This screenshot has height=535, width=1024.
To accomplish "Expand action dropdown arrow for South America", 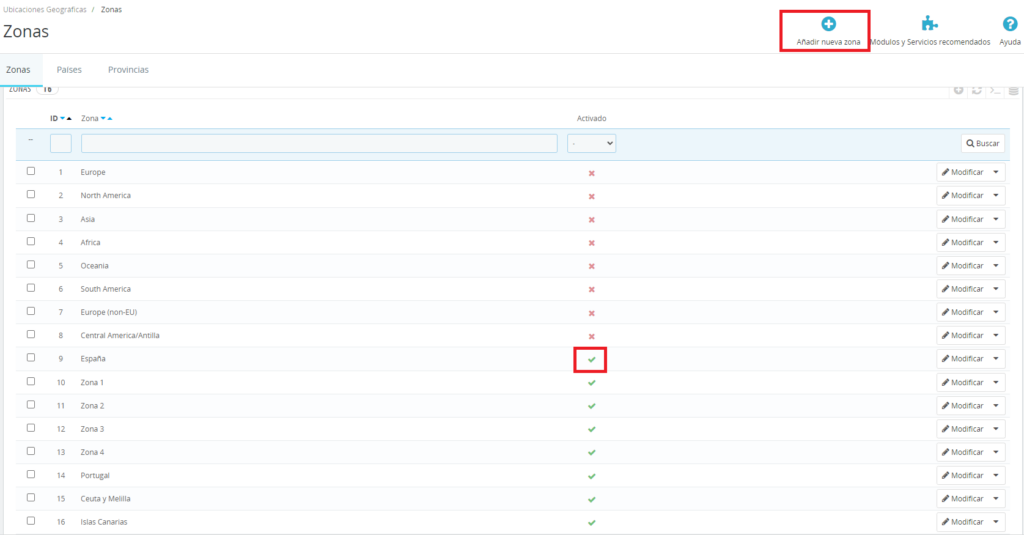I will tap(996, 289).
